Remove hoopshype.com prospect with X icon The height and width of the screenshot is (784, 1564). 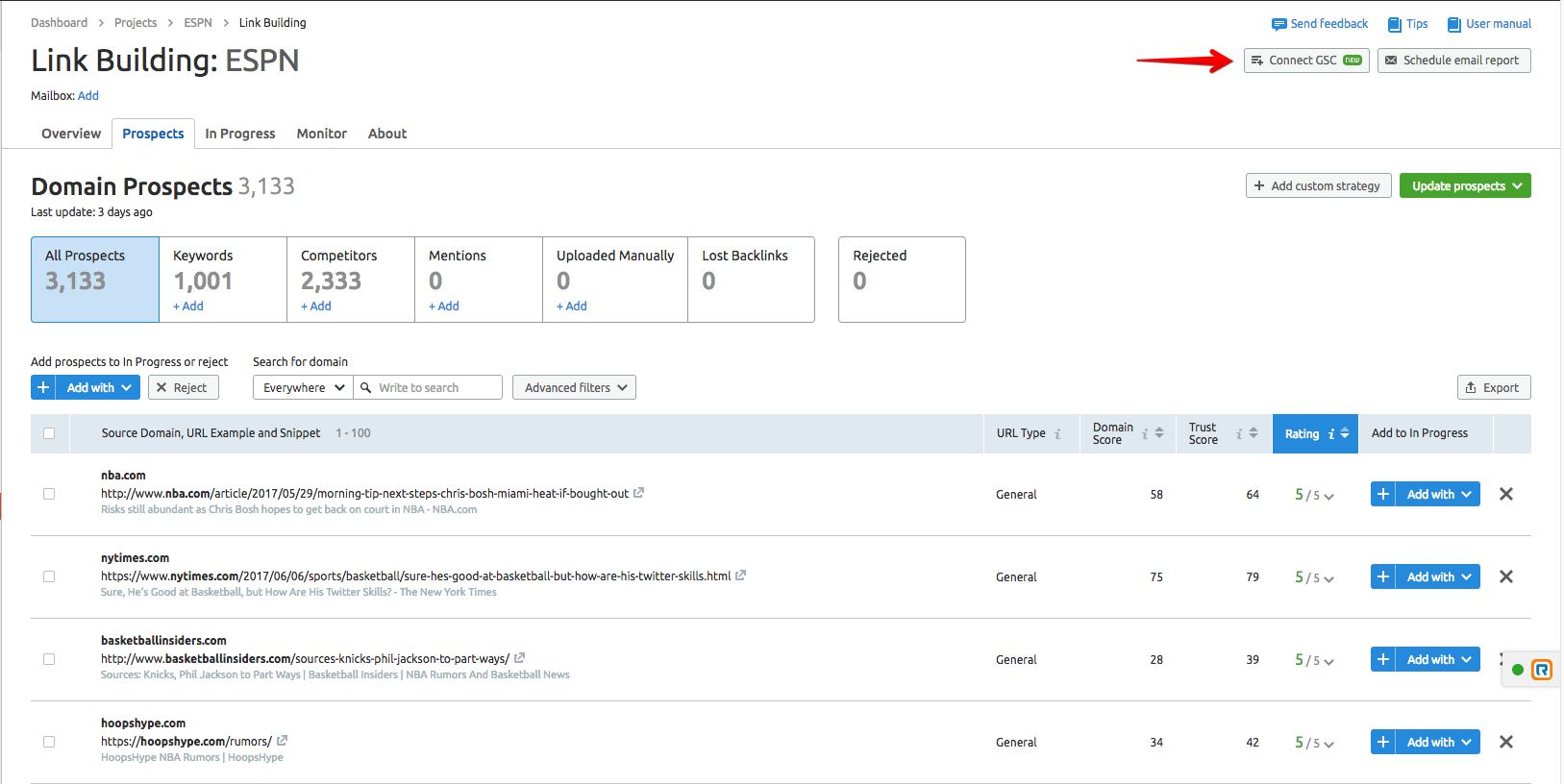(1506, 742)
